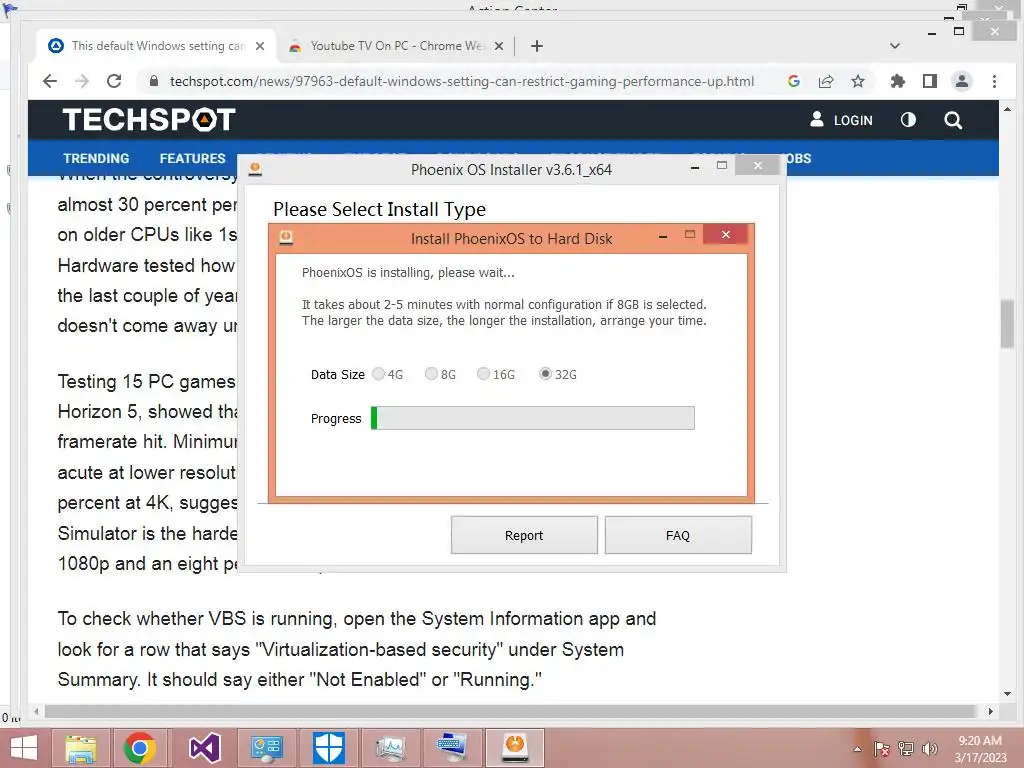The height and width of the screenshot is (768, 1024).
Task: Select the 16G data size
Action: (483, 374)
